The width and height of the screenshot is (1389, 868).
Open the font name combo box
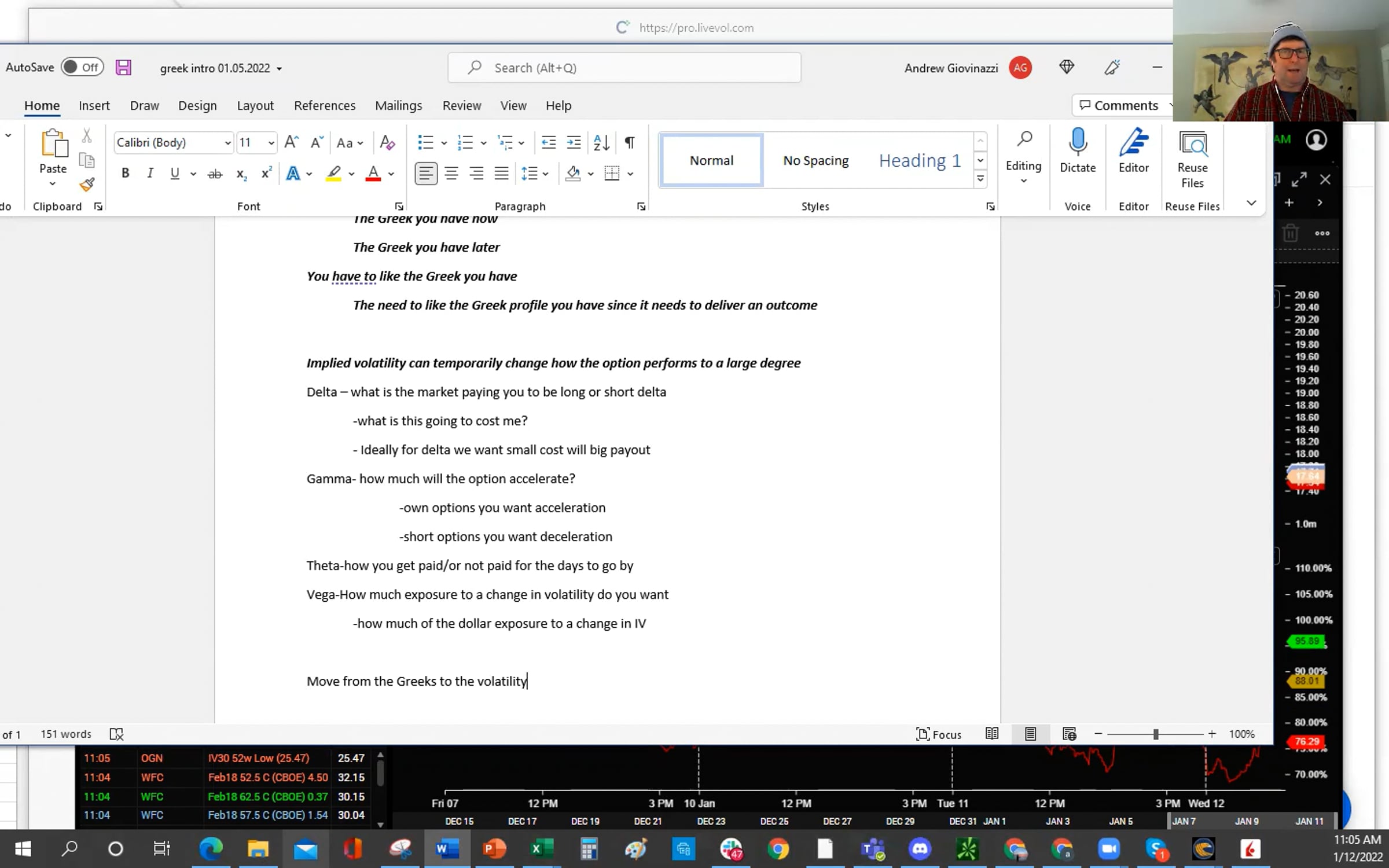click(x=174, y=142)
